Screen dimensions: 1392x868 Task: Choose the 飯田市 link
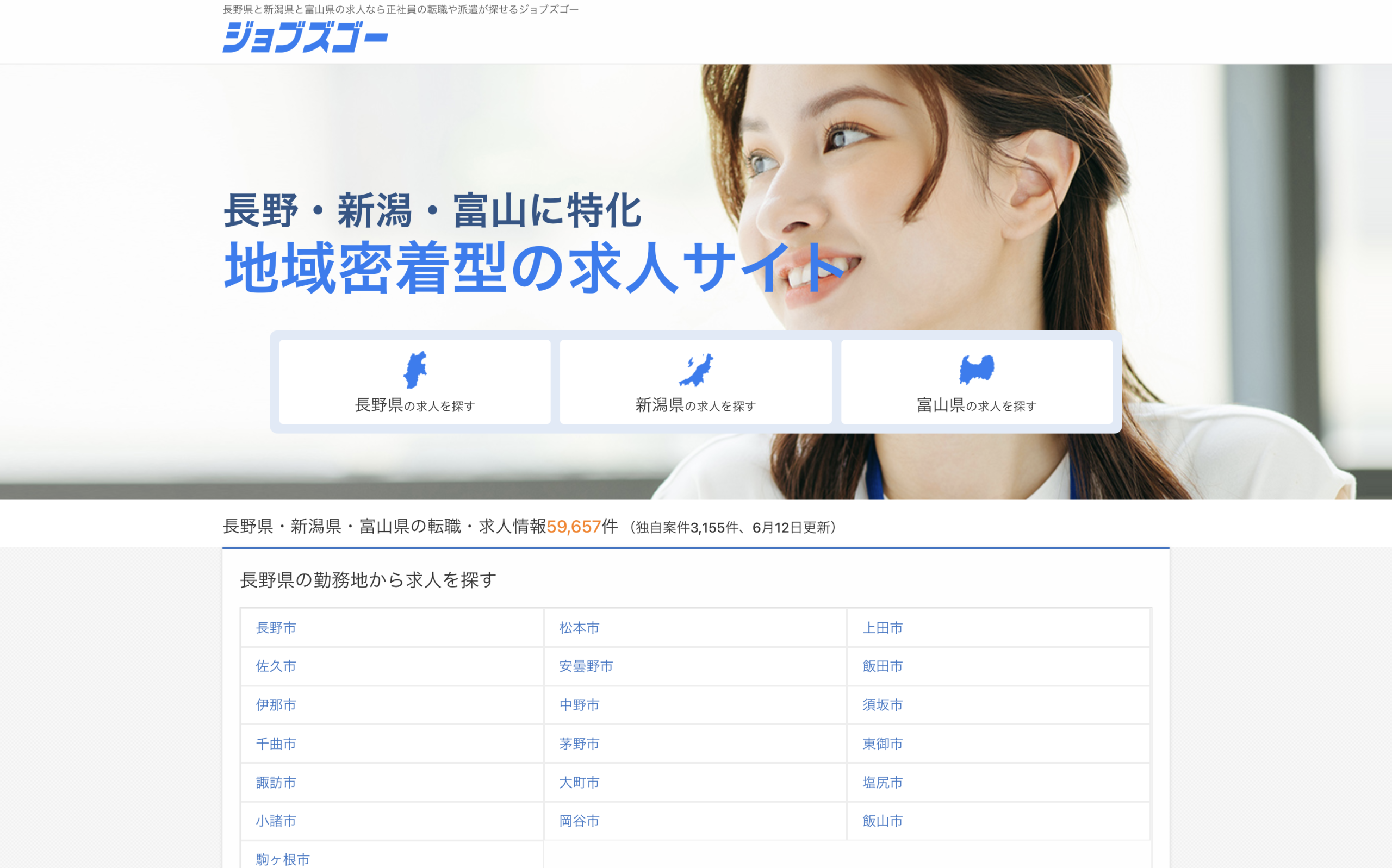[882, 666]
